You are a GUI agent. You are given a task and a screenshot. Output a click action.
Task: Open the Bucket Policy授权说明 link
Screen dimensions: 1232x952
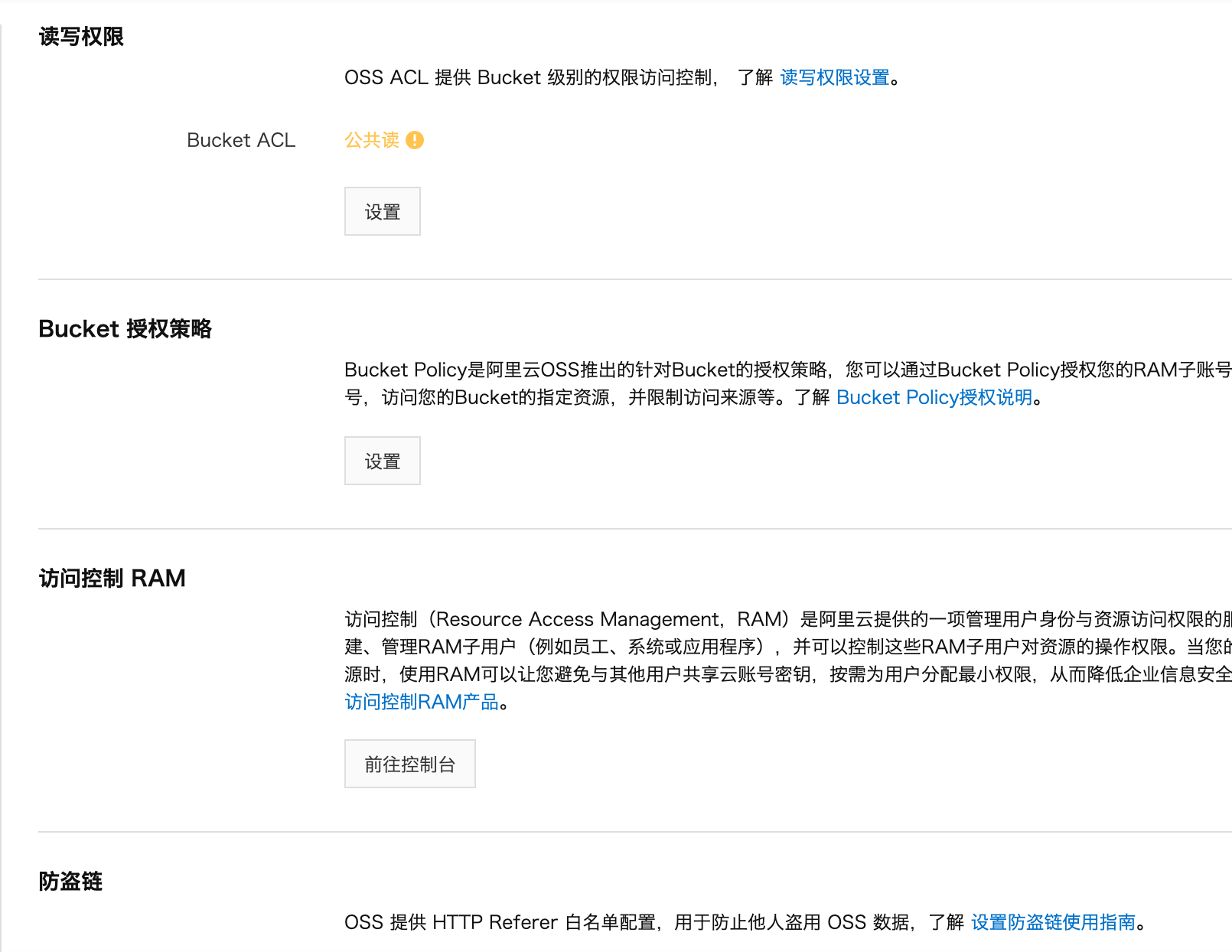coord(935,398)
